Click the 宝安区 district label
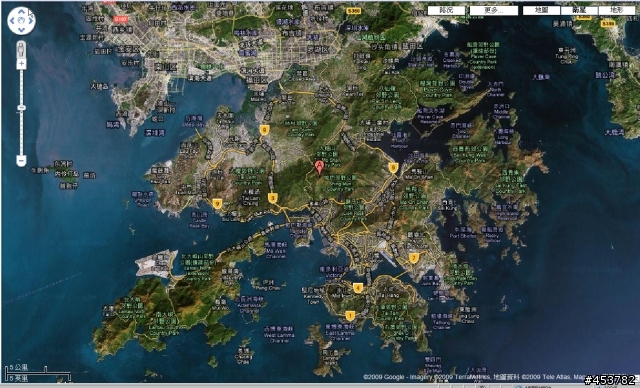Screen dimensions: 640x388 128,49
